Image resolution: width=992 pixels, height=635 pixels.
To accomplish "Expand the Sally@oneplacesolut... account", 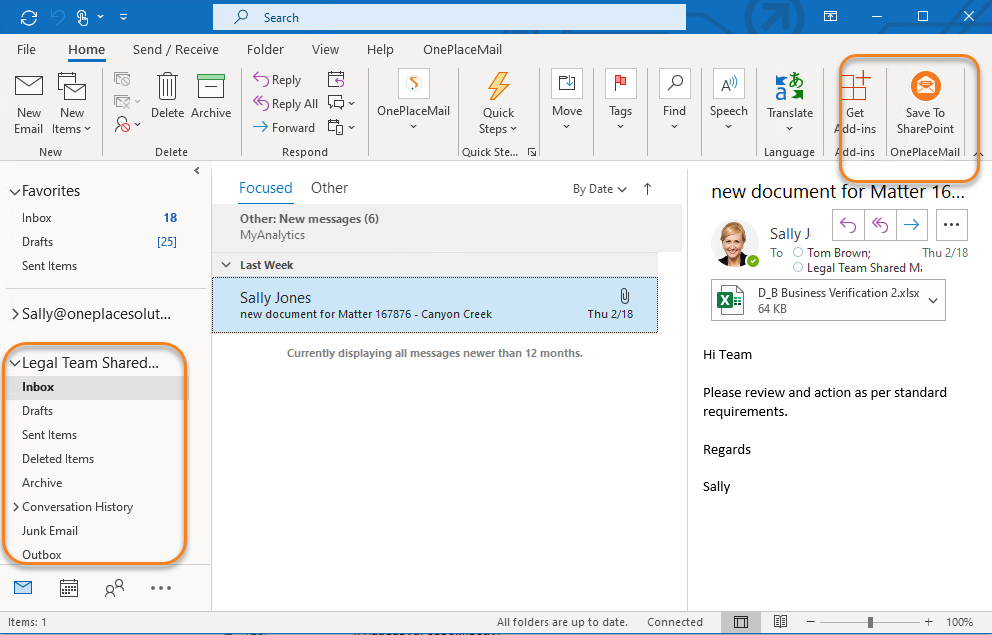I will 15,314.
